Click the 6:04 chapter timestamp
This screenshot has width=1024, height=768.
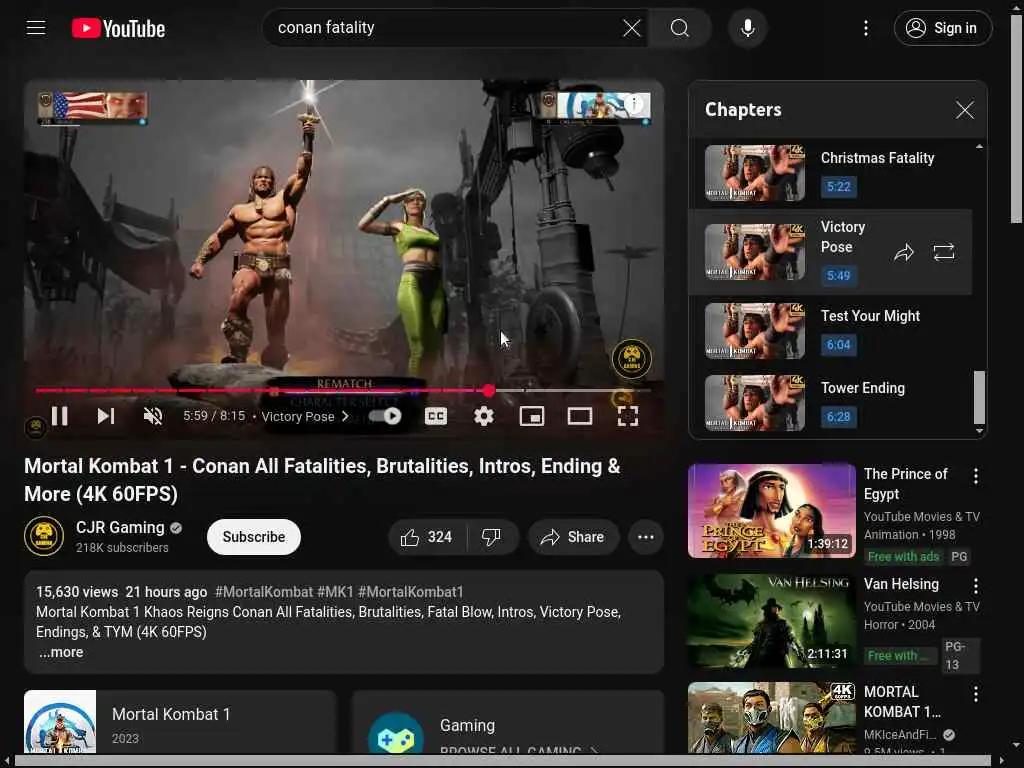[x=839, y=345]
